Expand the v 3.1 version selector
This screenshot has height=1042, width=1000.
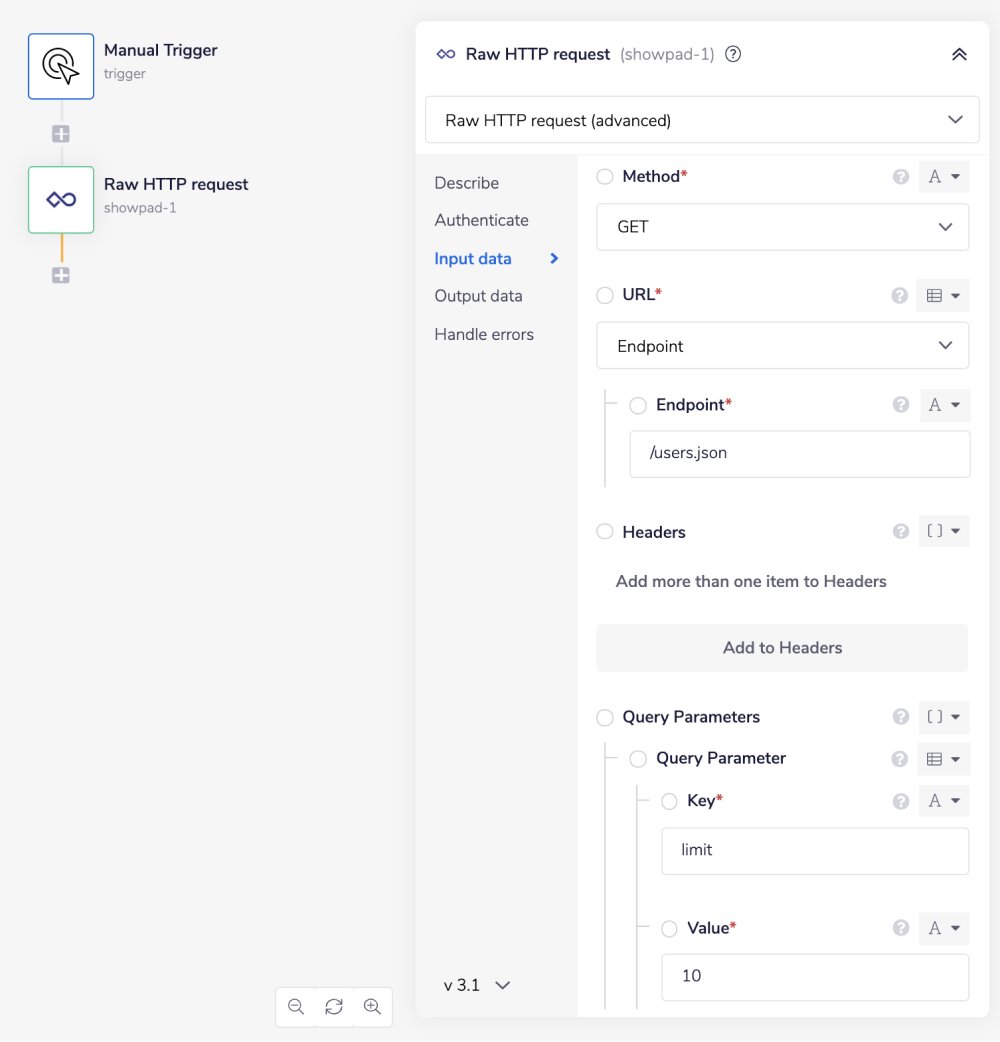tap(477, 985)
